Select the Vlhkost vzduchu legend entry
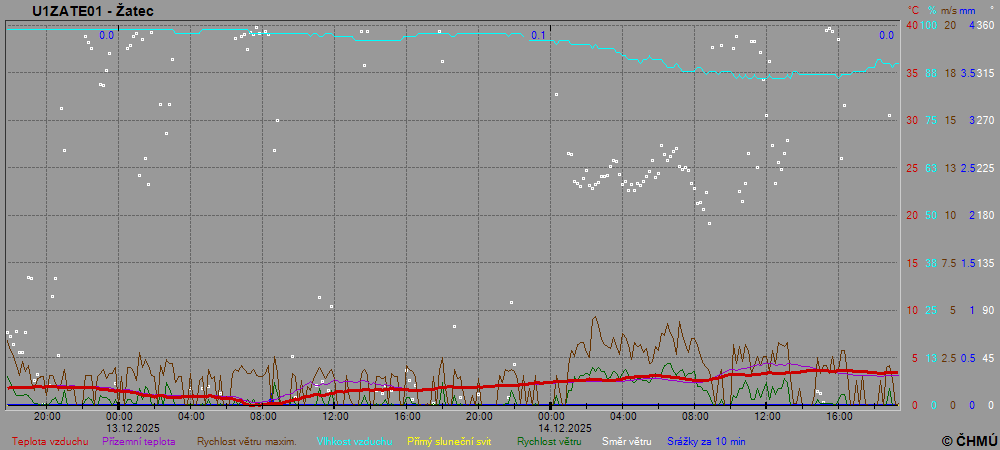Viewport: 1000px width, 450px height. (355, 441)
